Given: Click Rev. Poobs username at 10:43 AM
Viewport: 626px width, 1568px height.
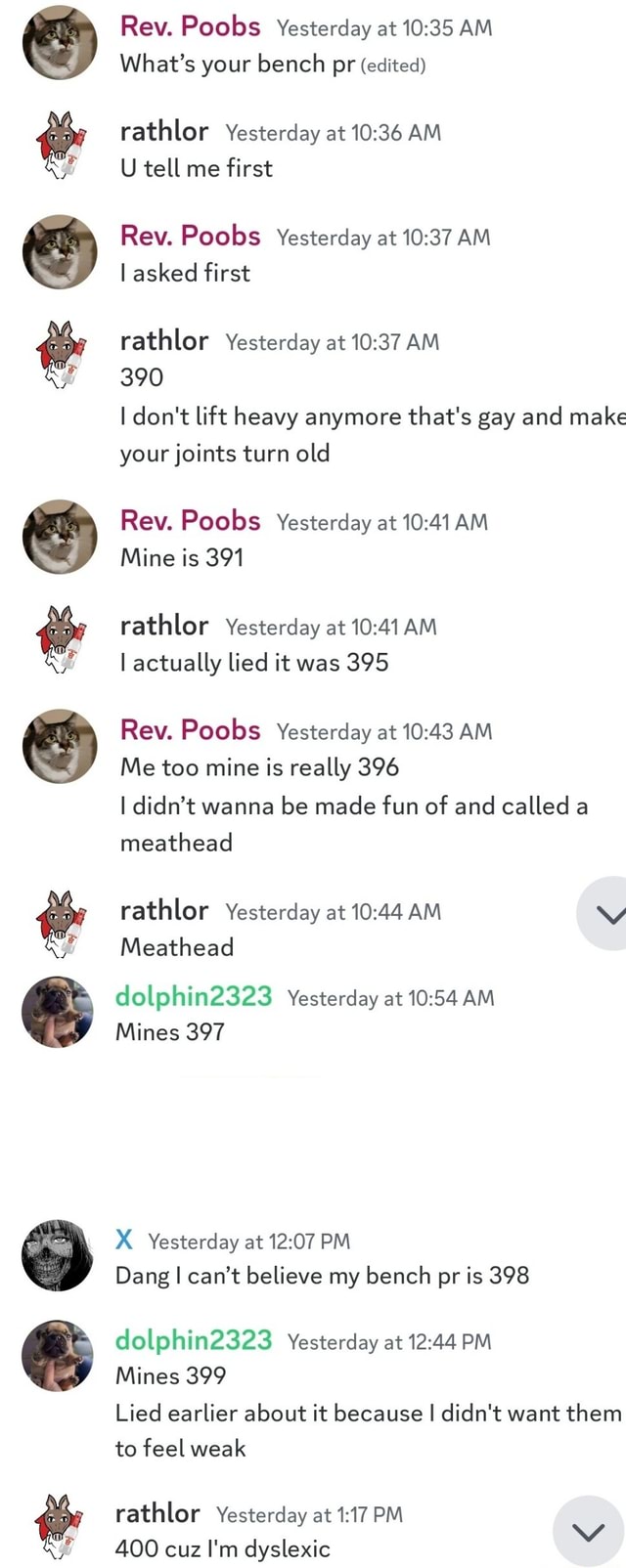Looking at the screenshot, I should 190,730.
